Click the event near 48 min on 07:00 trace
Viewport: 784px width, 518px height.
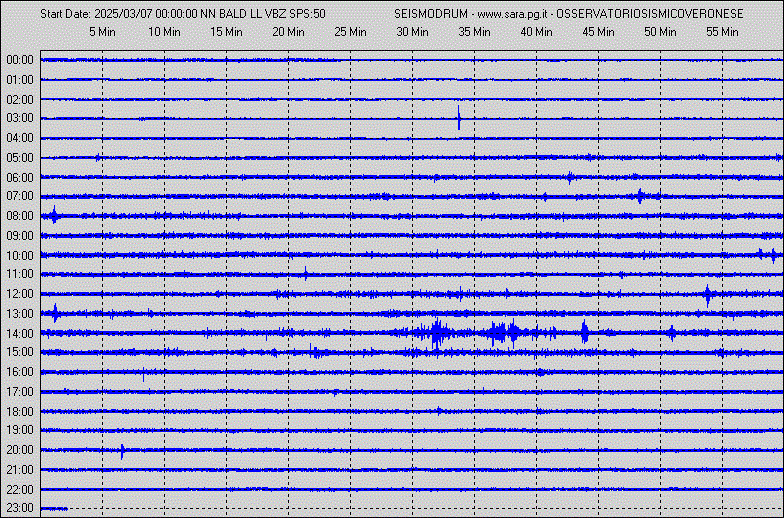[x=641, y=196]
